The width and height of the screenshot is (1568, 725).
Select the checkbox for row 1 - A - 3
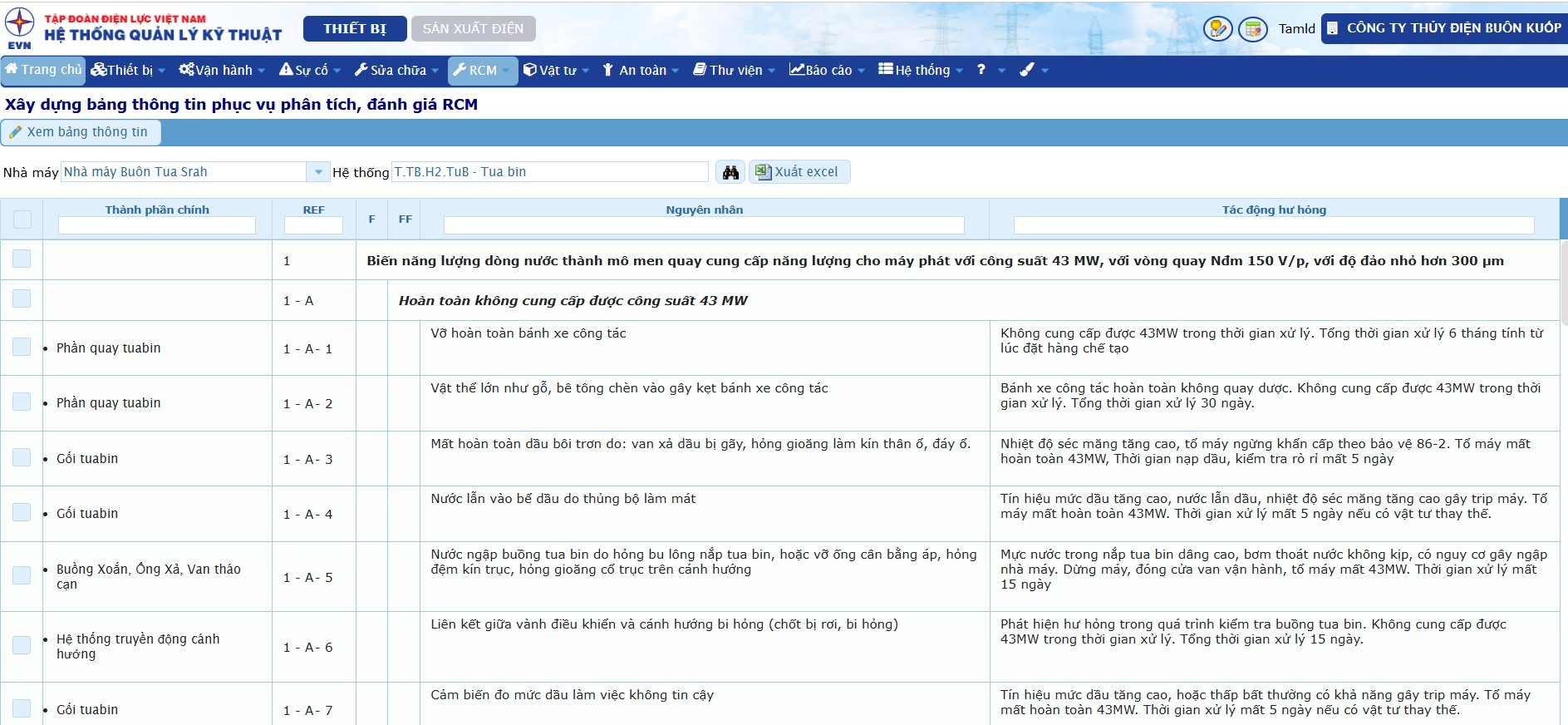22,458
